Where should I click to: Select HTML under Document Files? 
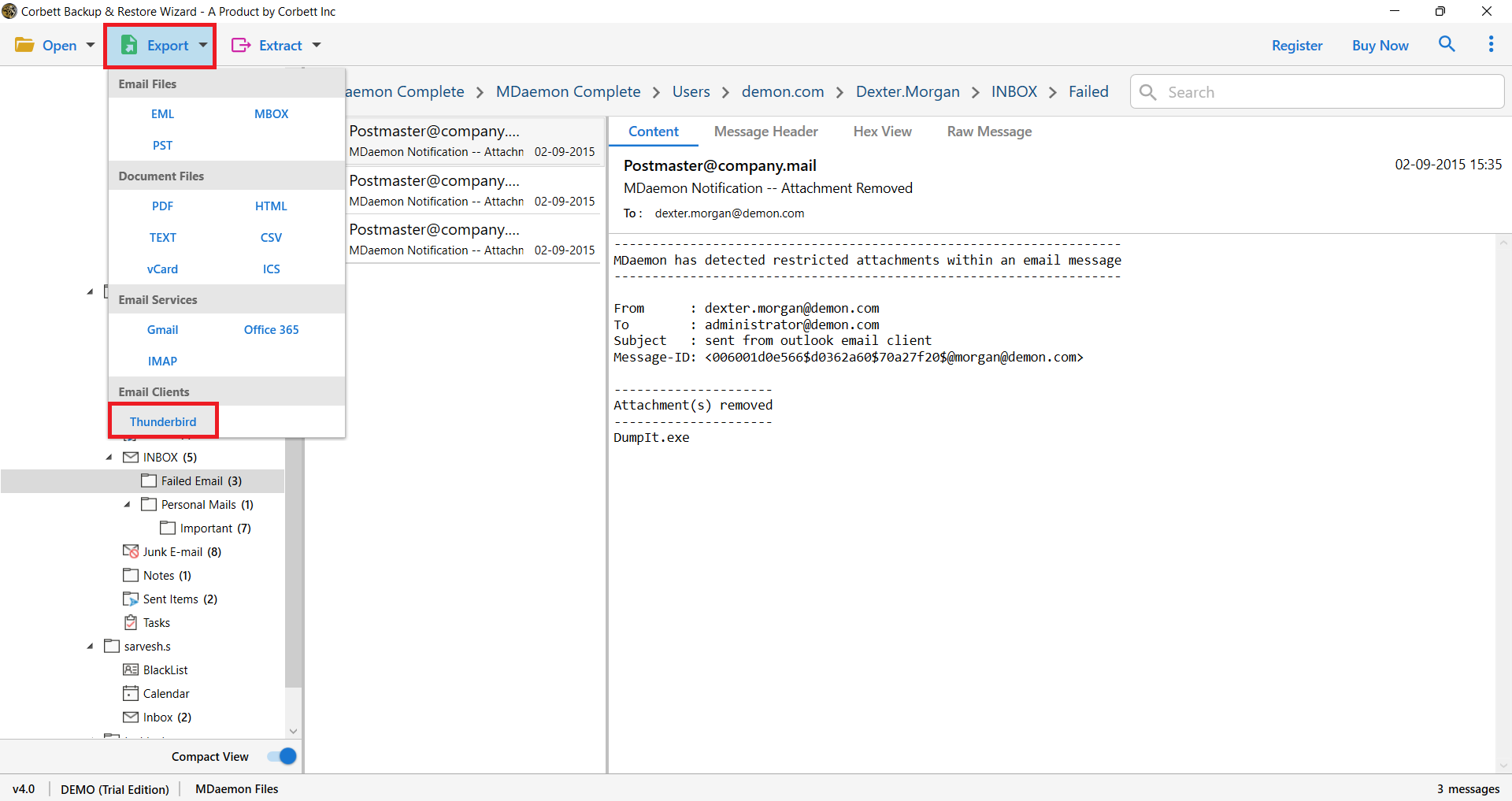[x=271, y=206]
